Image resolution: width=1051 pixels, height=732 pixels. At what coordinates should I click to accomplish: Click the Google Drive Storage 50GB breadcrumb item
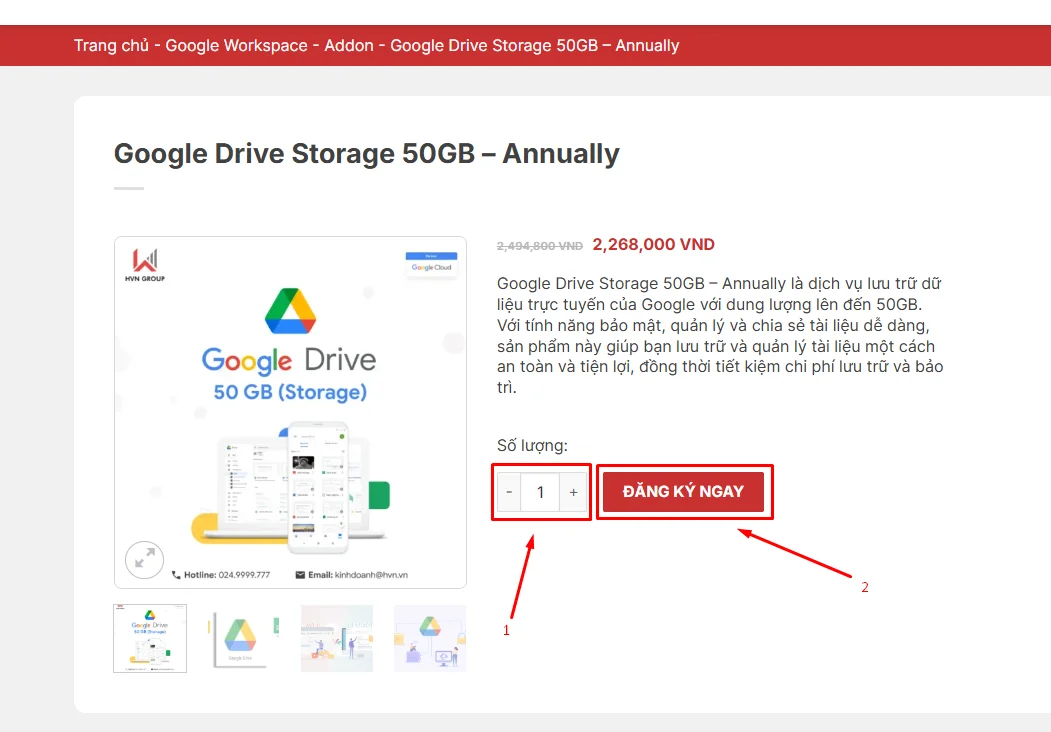pos(534,46)
